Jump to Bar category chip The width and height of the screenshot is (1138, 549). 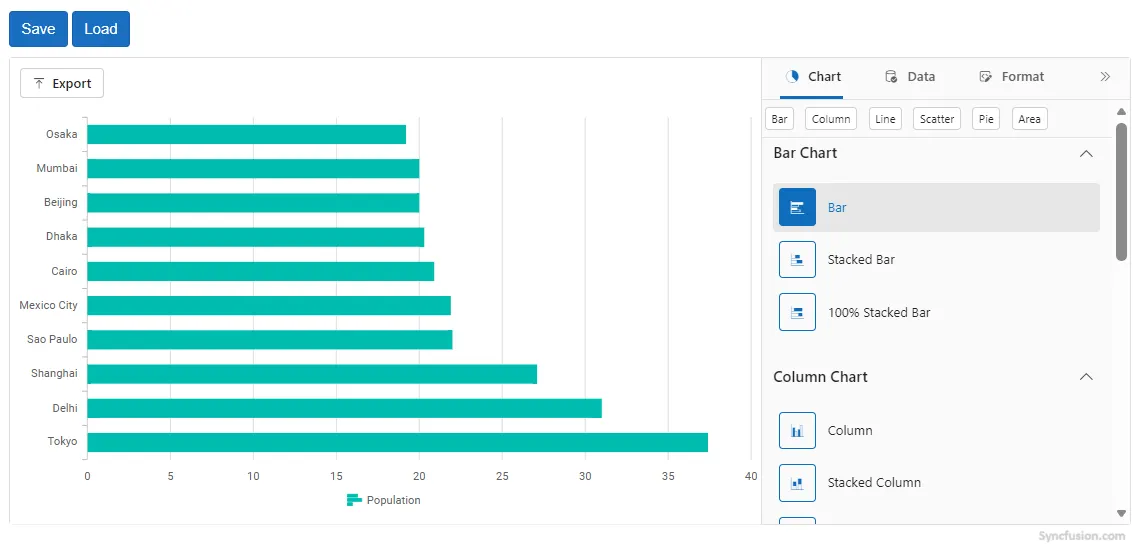coord(779,119)
